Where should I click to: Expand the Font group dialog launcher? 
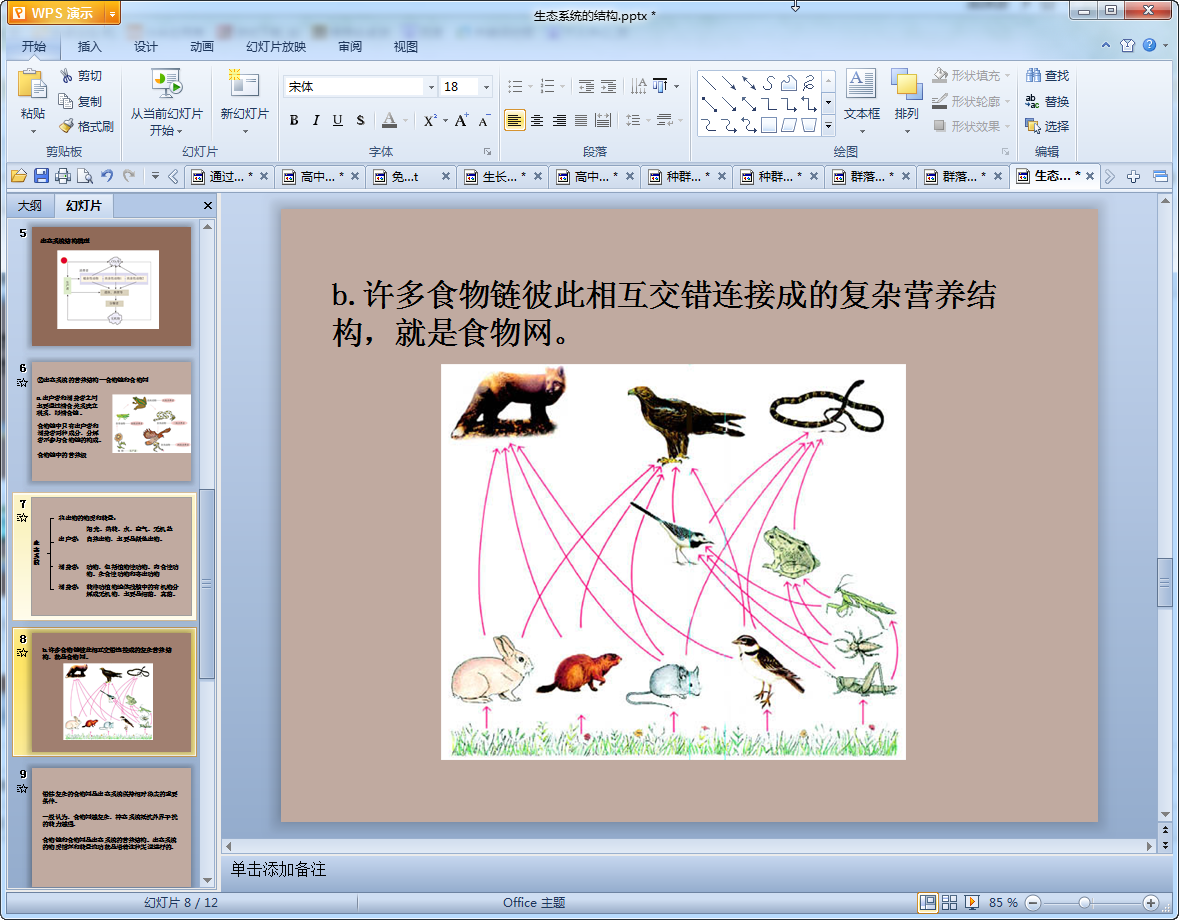tap(486, 152)
